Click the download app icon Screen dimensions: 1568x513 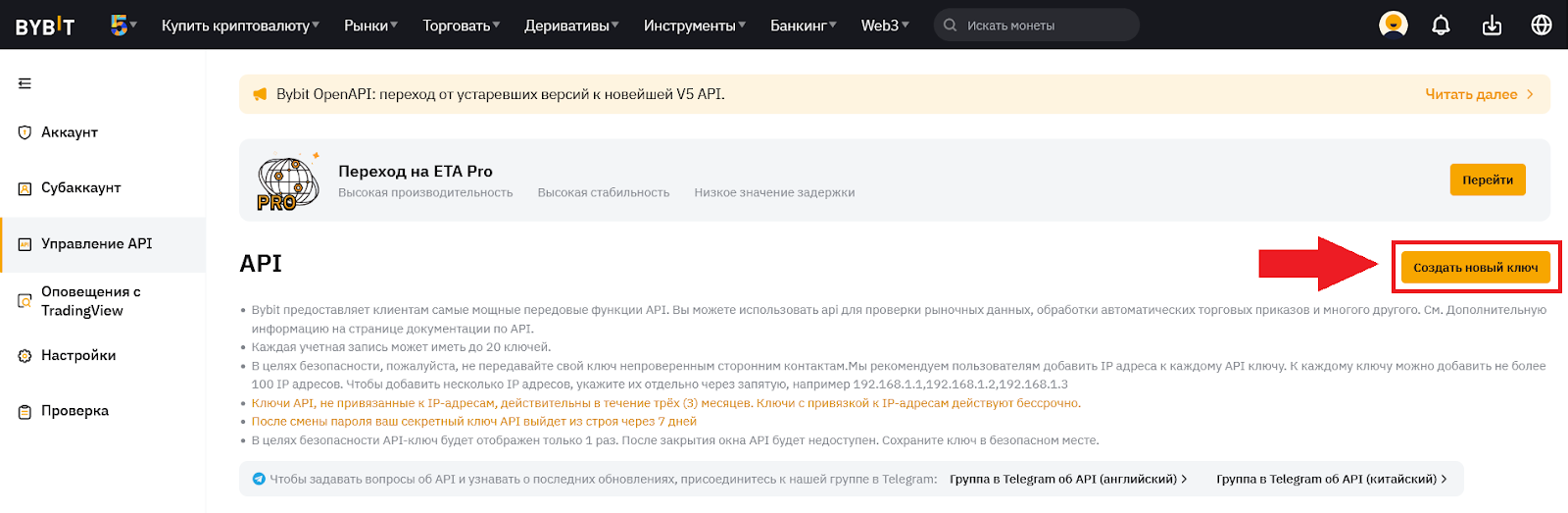coord(1492,26)
